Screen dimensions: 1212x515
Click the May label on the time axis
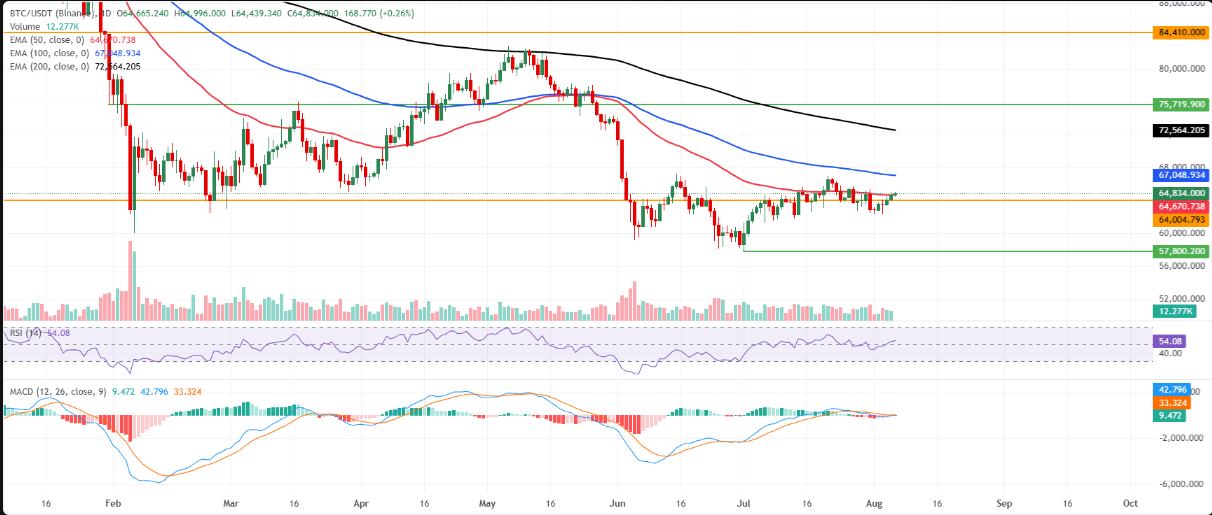pyautogui.click(x=487, y=506)
